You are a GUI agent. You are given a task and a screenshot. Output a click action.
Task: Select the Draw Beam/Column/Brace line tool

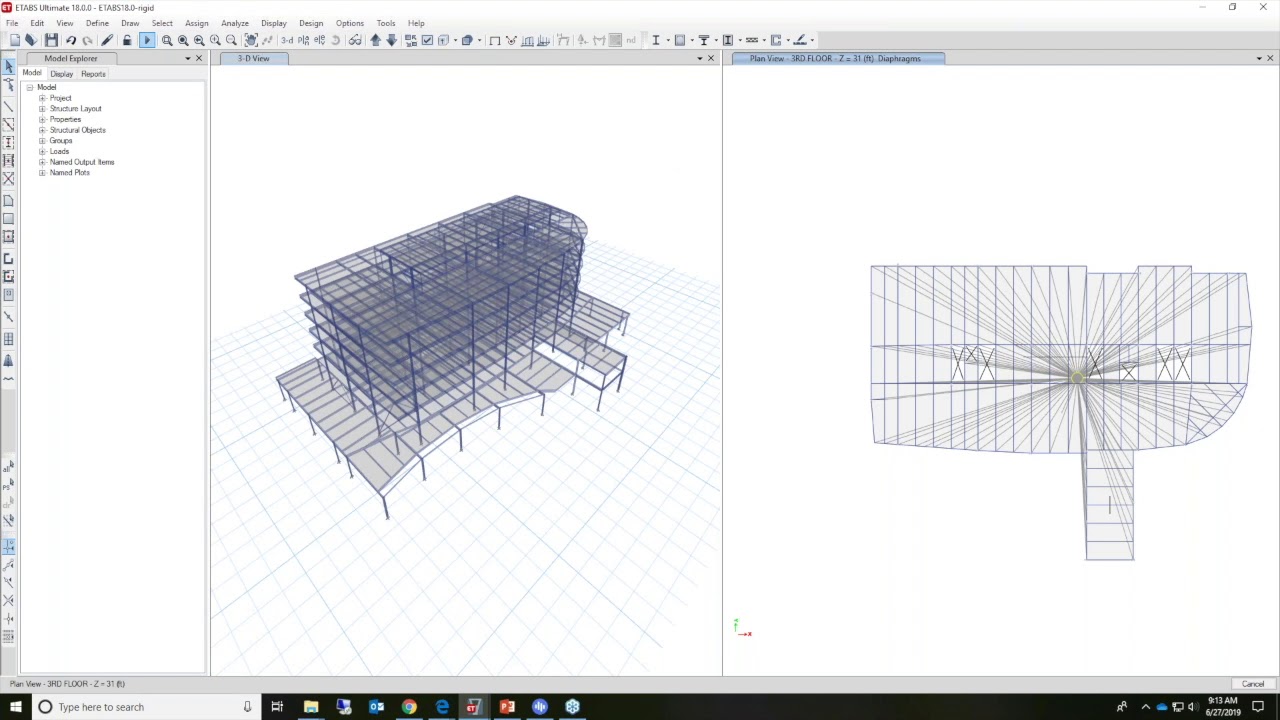[x=9, y=106]
